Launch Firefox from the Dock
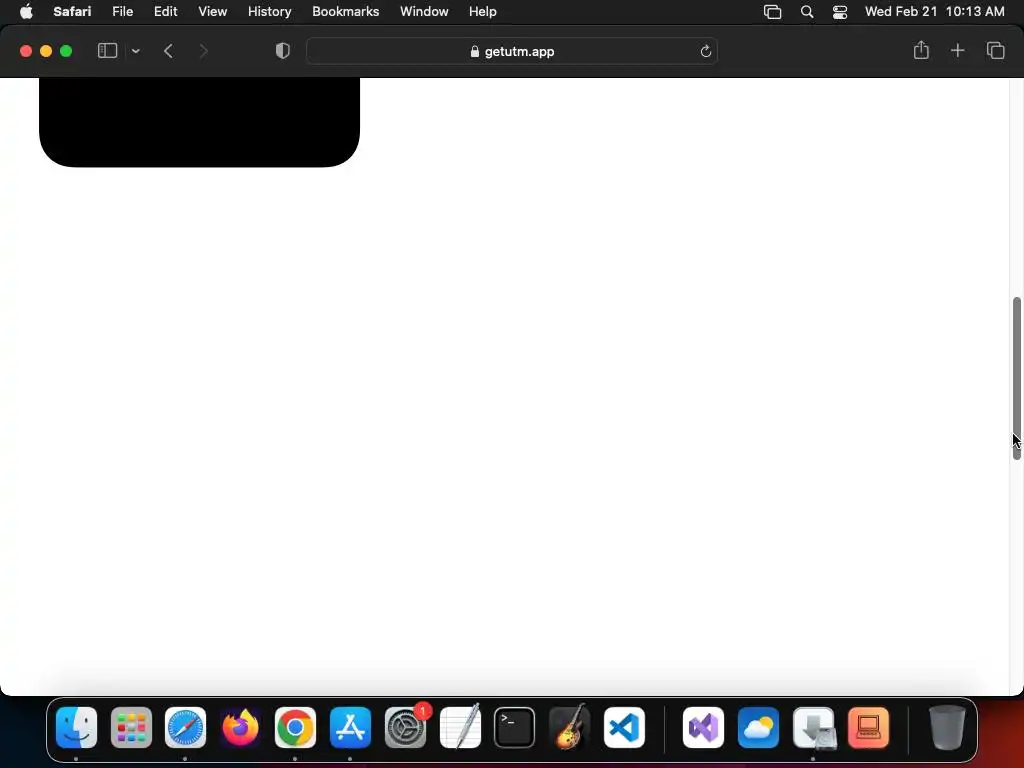The height and width of the screenshot is (768, 1024). [240, 727]
